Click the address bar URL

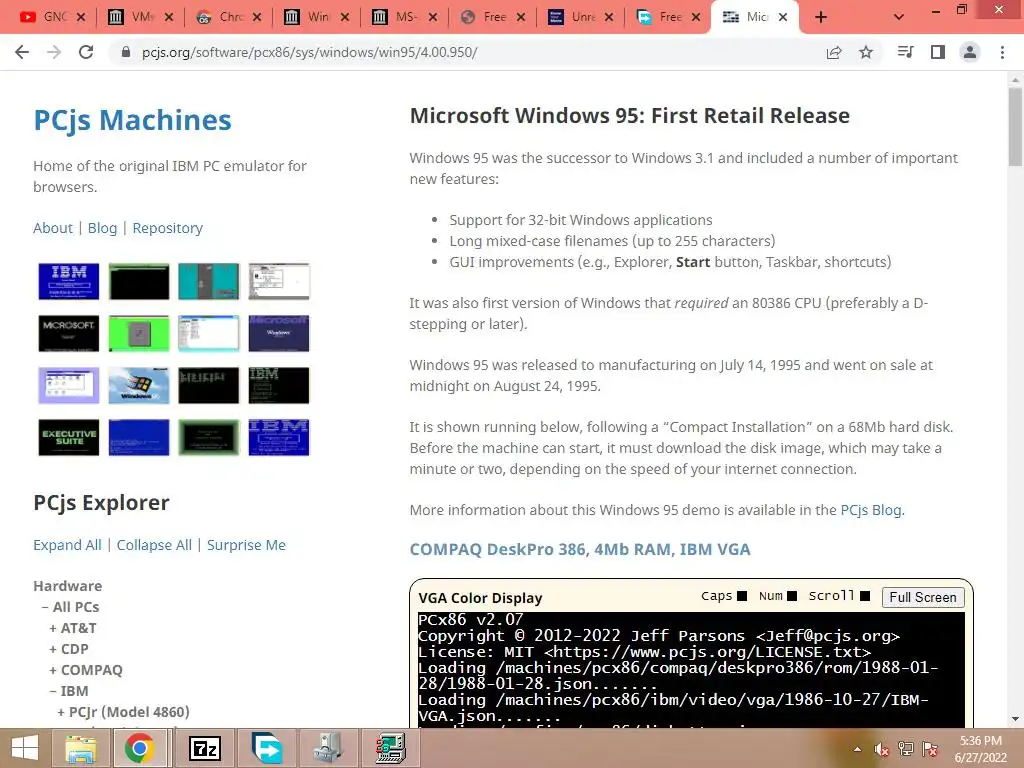(x=310, y=52)
